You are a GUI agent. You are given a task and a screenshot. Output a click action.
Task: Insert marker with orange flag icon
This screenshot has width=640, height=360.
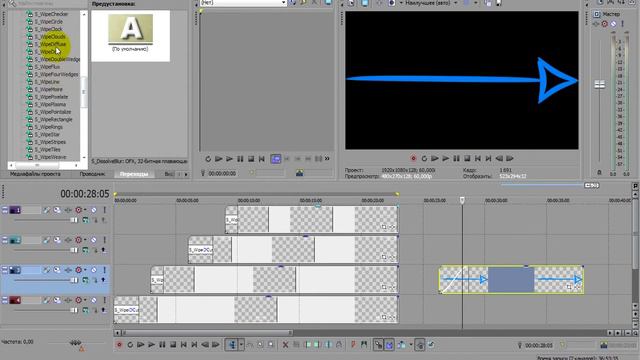pyautogui.click(x=353, y=345)
